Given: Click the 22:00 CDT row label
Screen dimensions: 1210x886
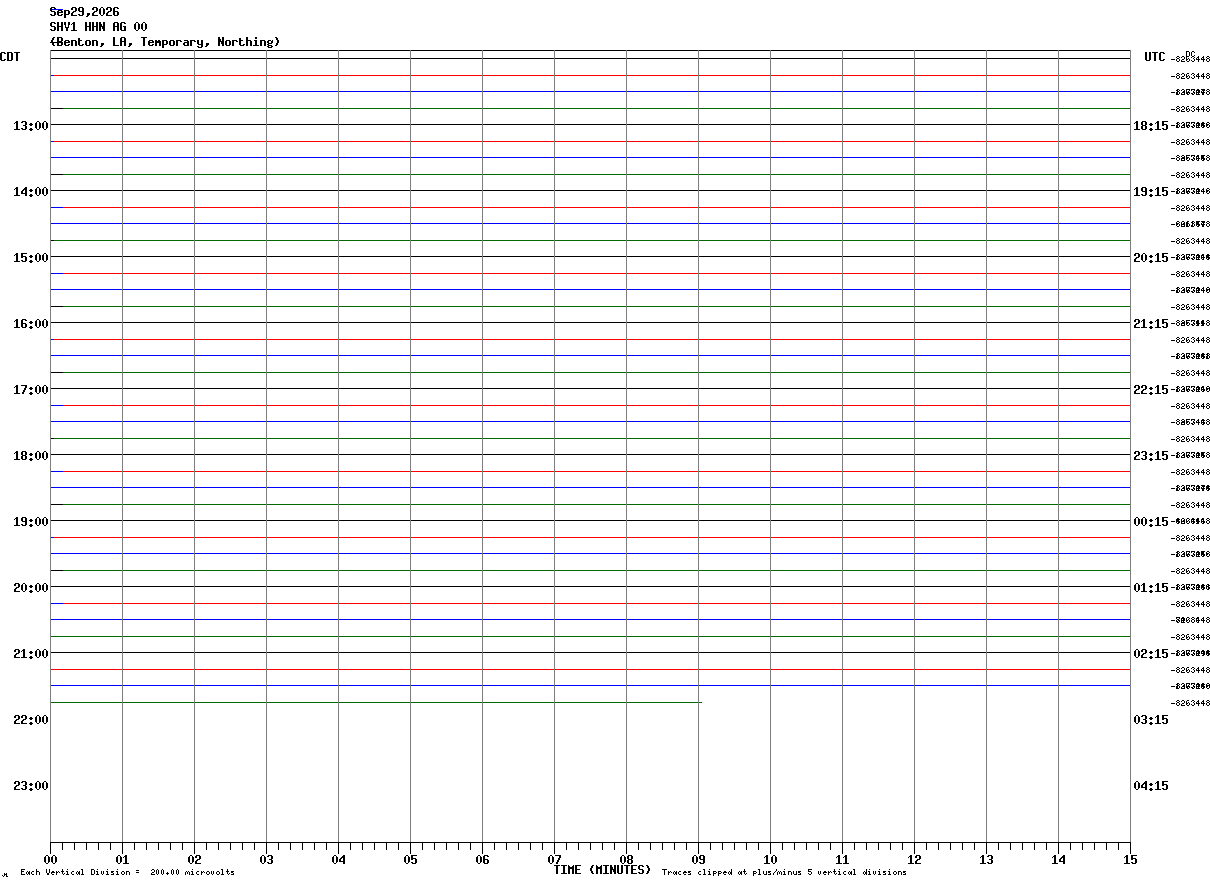Looking at the screenshot, I should 31,719.
